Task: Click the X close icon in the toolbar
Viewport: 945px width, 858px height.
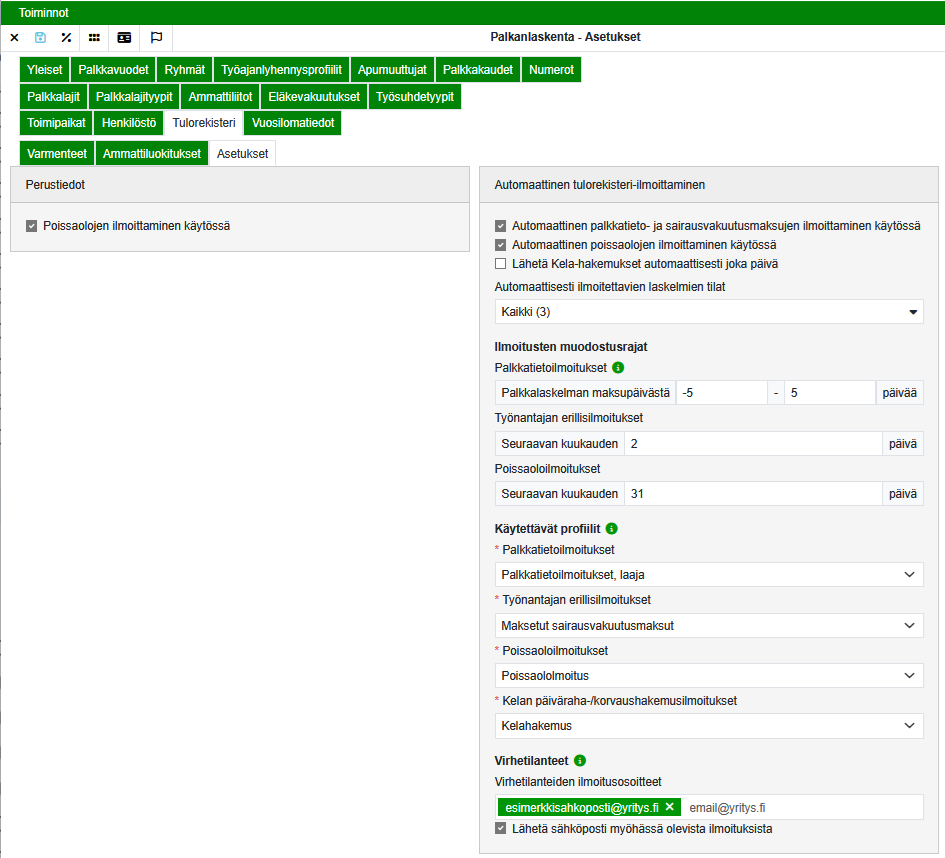Action: click(x=14, y=38)
